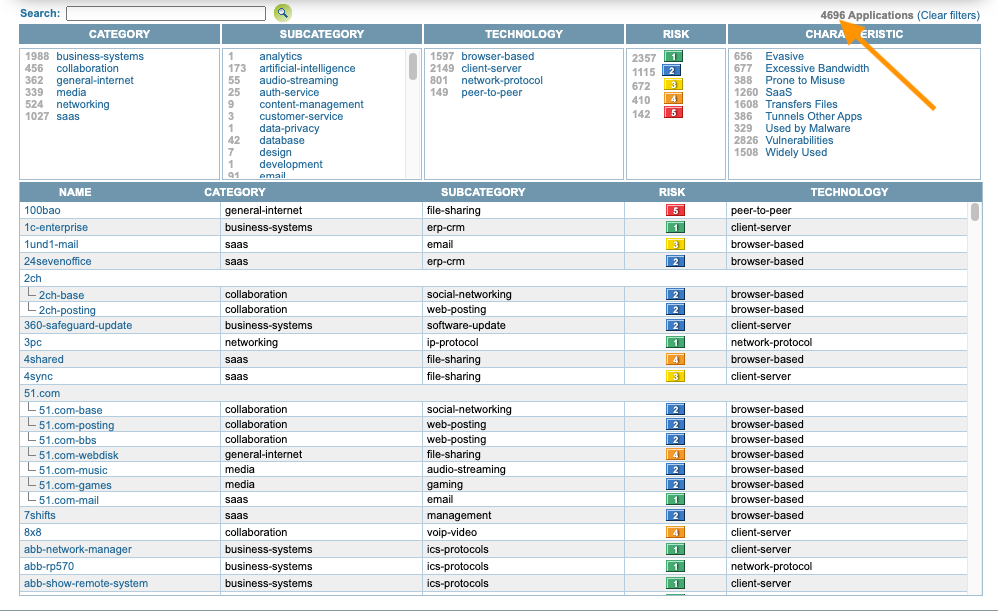
Task: Filter by Evasive characteristic
Action: point(784,56)
